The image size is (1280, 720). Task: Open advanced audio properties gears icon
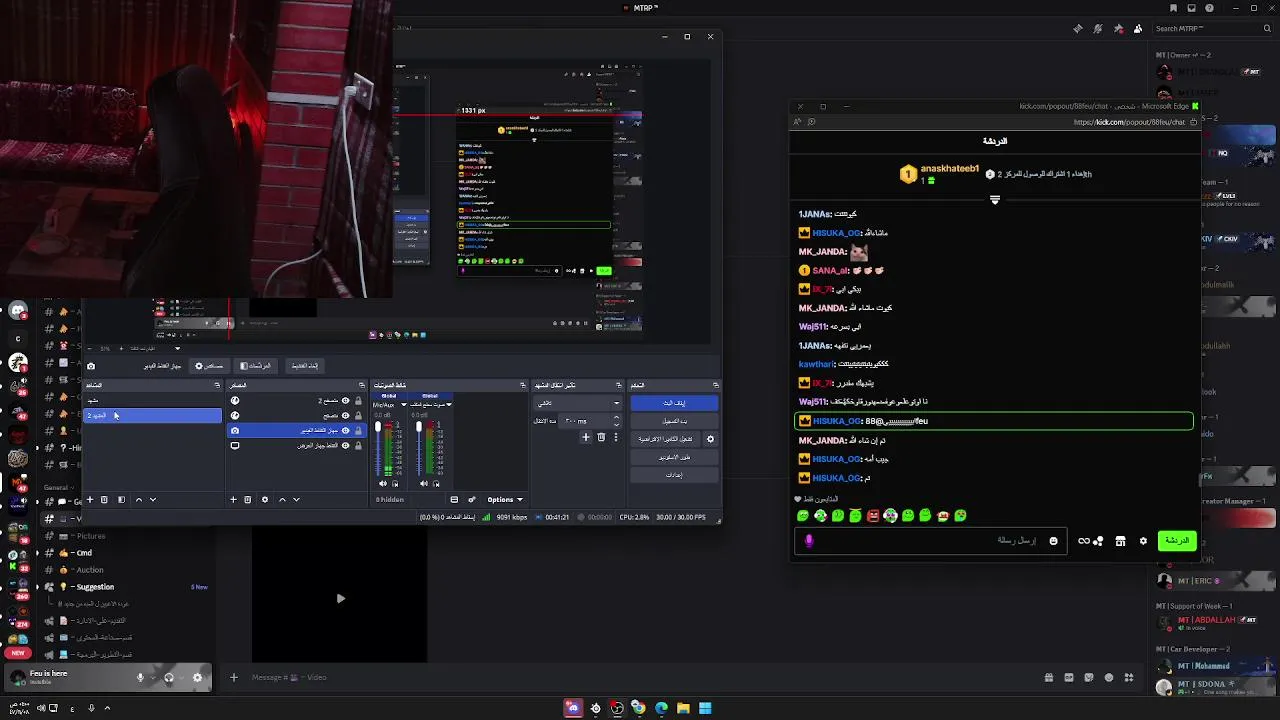coord(472,499)
